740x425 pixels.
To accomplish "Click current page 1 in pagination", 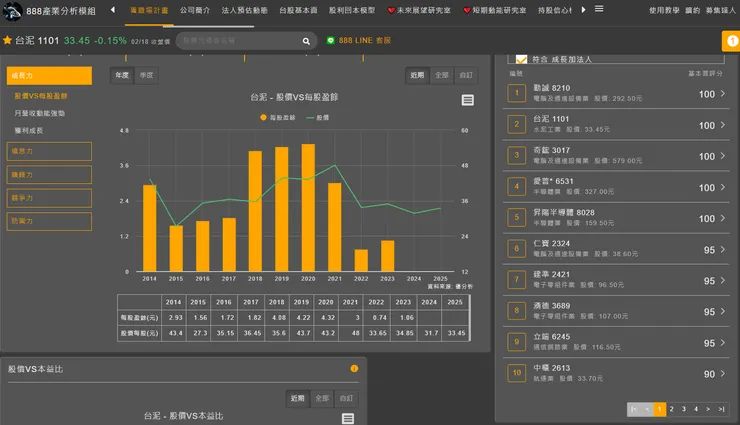I will click(659, 409).
